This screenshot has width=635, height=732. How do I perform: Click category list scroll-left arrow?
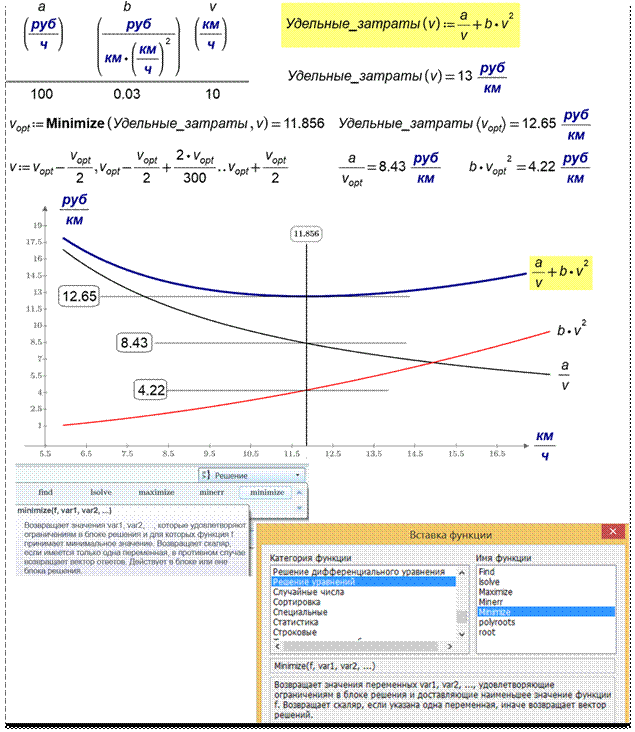click(277, 647)
